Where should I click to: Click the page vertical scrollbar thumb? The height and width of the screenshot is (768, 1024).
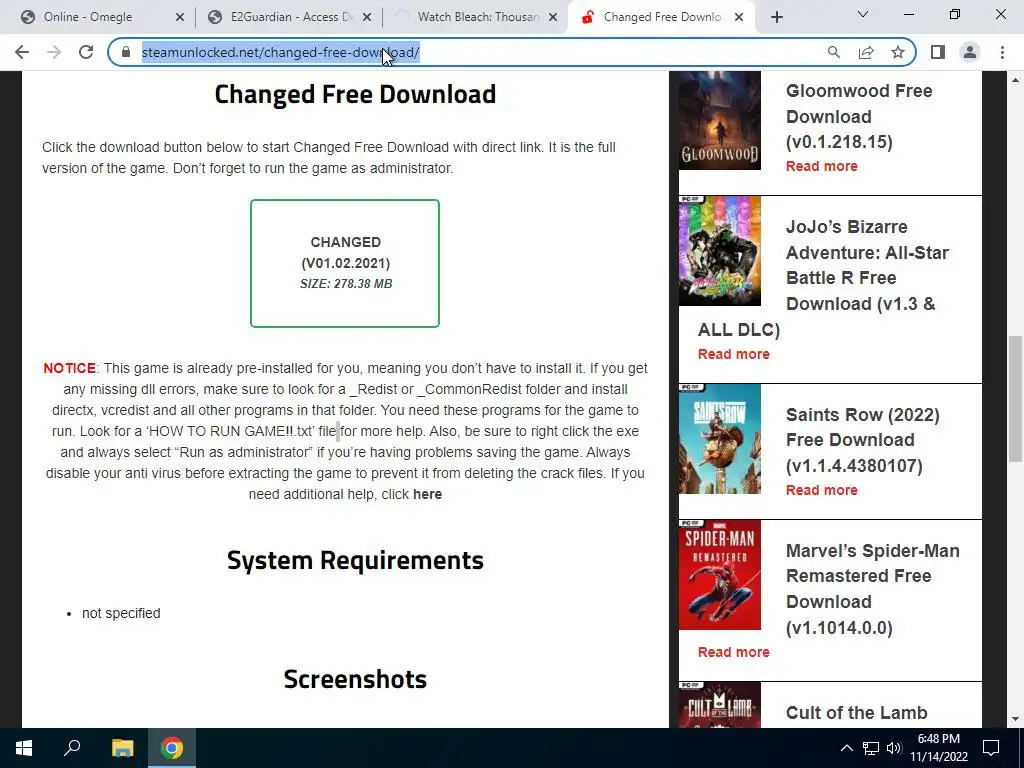coord(1015,398)
